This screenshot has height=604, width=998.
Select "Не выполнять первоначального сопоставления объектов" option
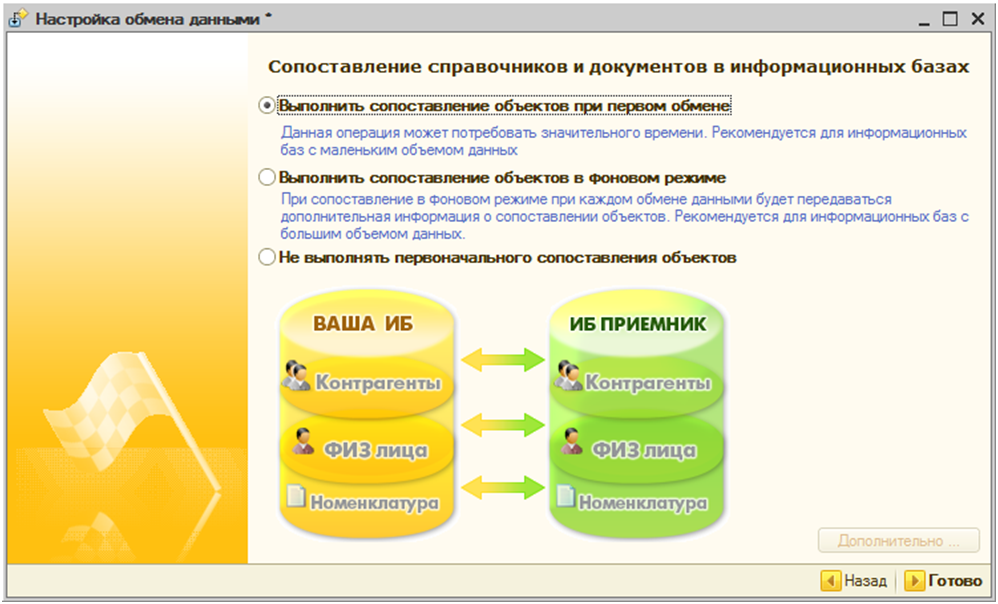(266, 257)
